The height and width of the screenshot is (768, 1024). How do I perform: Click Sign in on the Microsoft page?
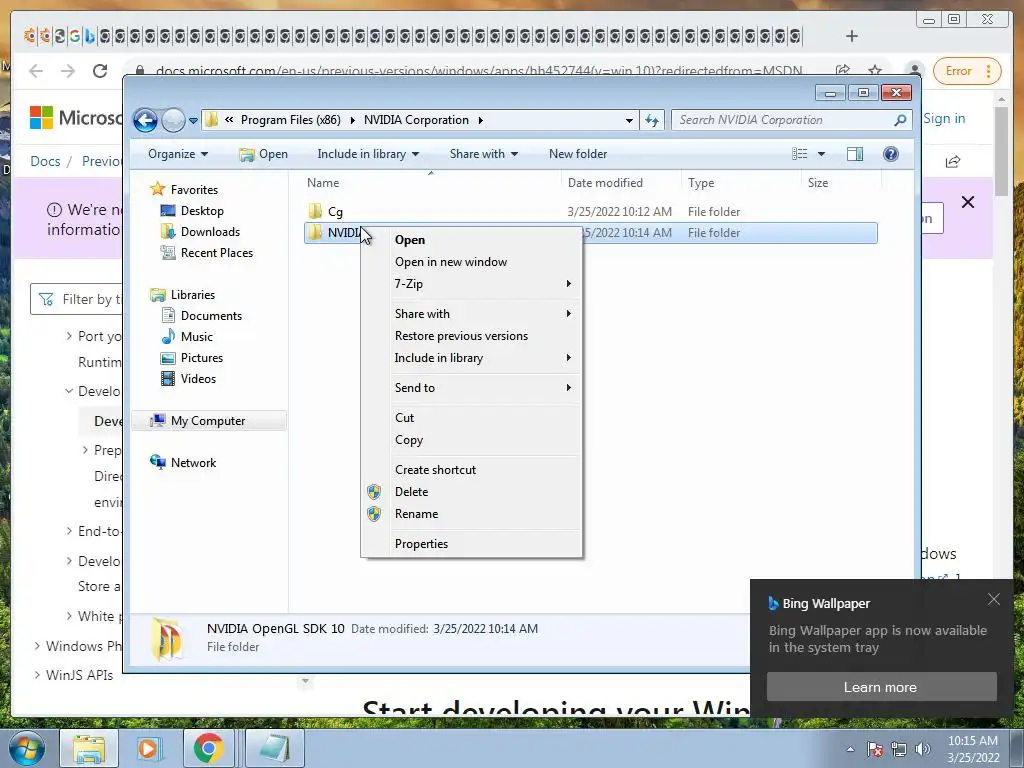[x=944, y=118]
